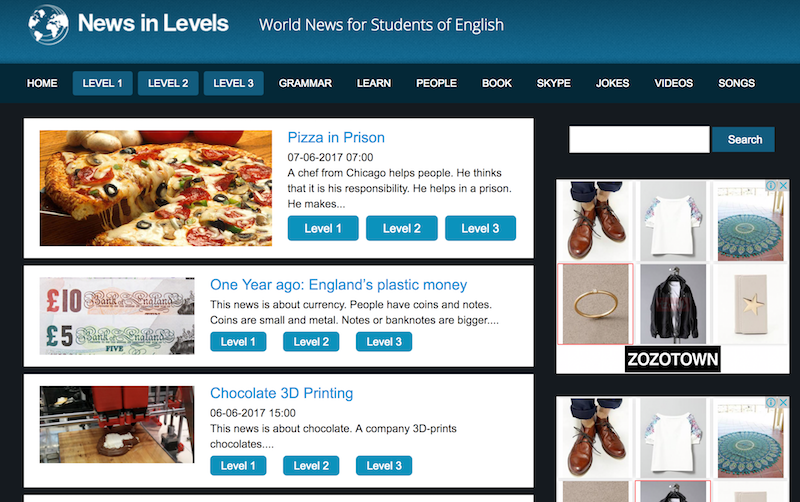
Task: Open One Year ago: England's plastic money headline
Action: (x=338, y=285)
